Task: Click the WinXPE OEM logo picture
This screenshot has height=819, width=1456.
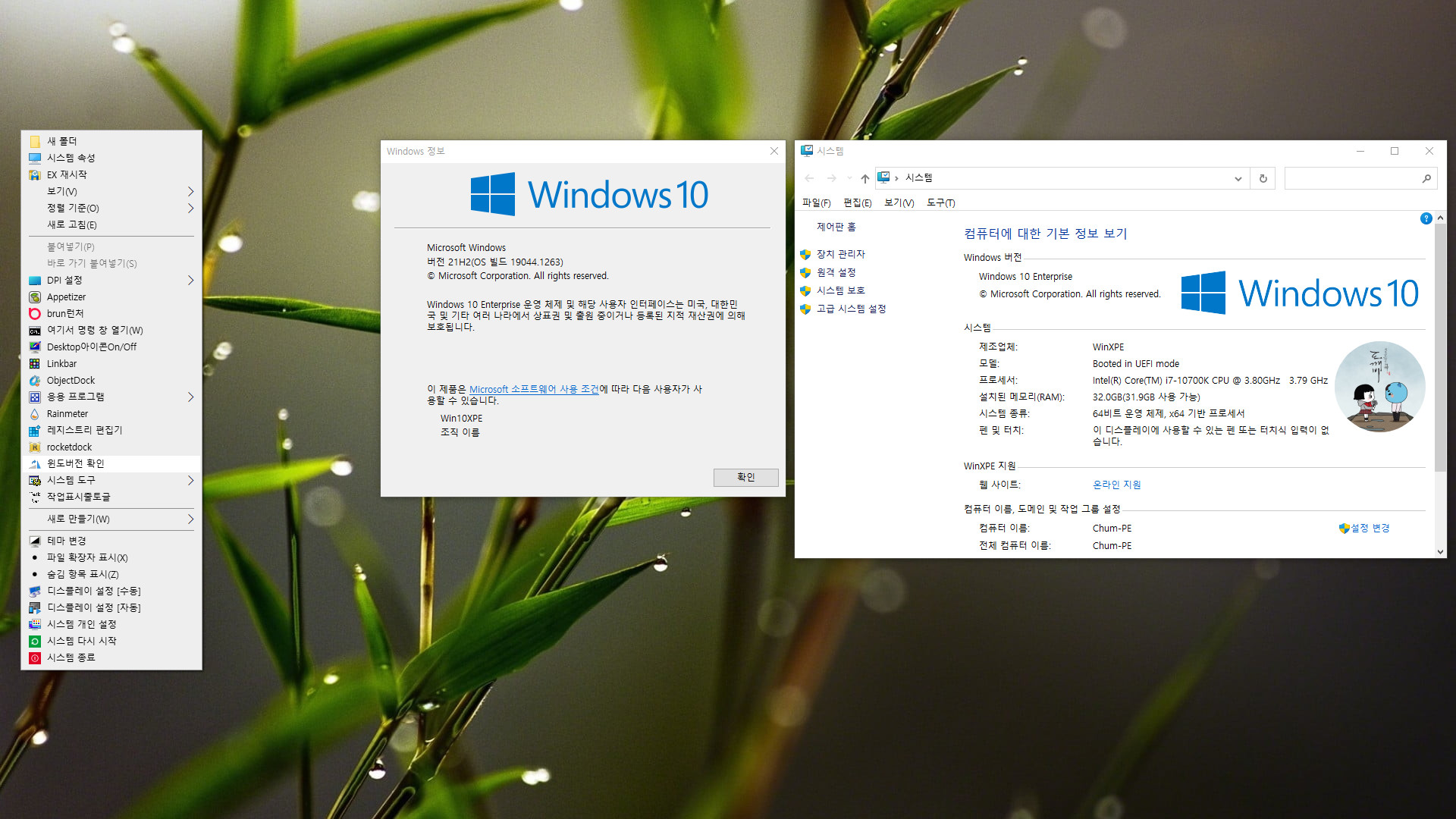Action: coord(1379,387)
